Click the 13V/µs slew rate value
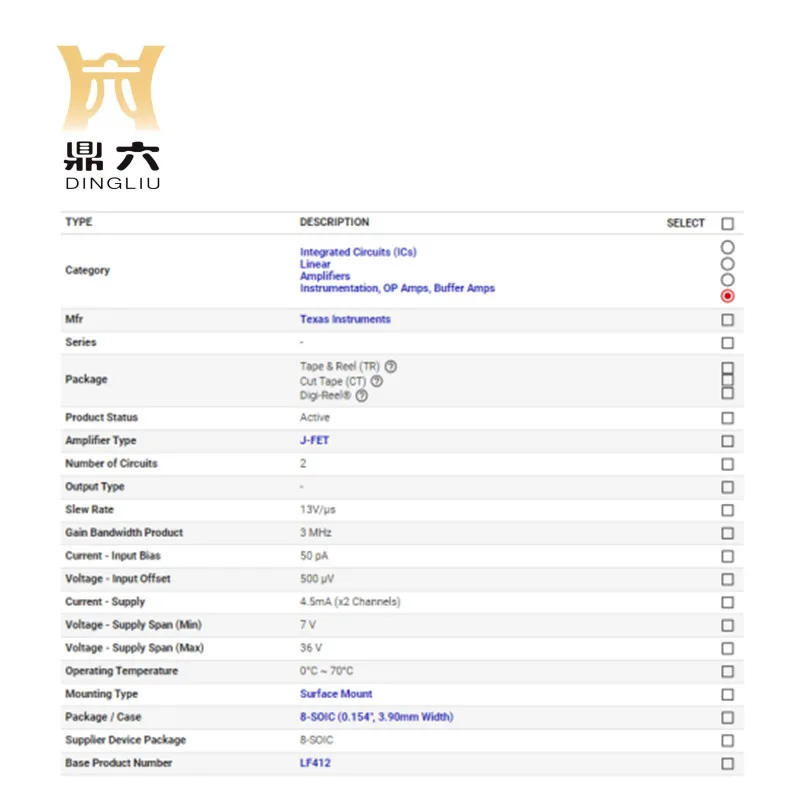Image resolution: width=800 pixels, height=800 pixels. pyautogui.click(x=317, y=510)
